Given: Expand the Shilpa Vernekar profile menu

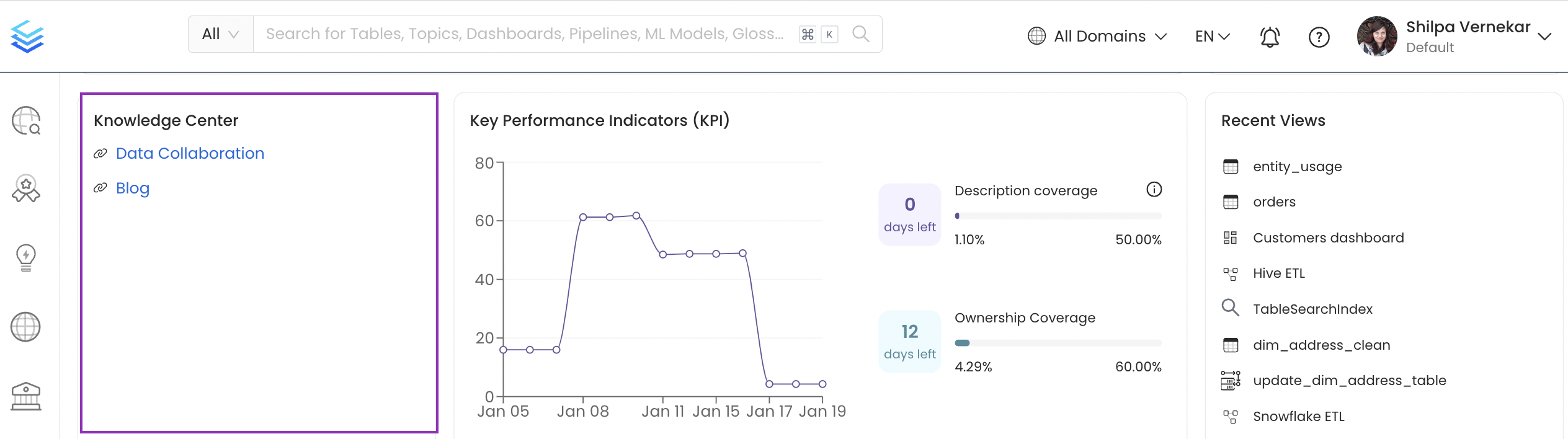Looking at the screenshot, I should pos(1544,37).
